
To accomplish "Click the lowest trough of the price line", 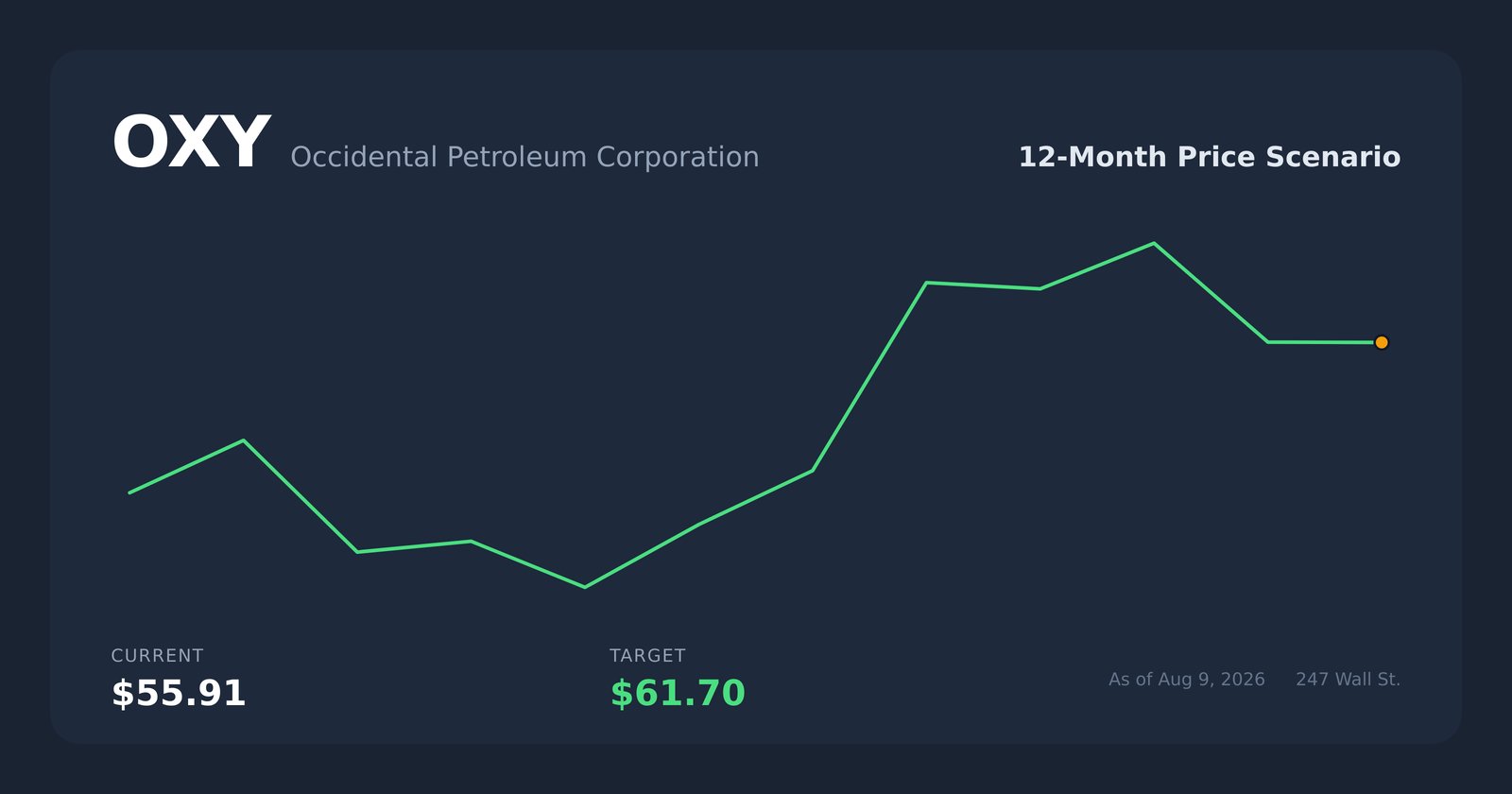I will pyautogui.click(x=585, y=587).
